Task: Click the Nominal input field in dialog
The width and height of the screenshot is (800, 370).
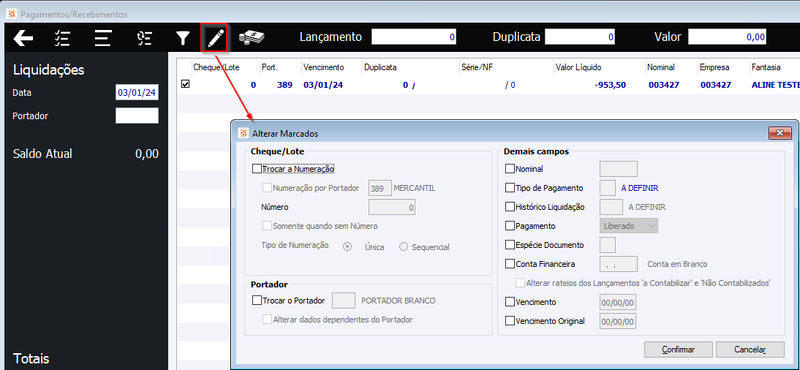Action: pos(618,168)
